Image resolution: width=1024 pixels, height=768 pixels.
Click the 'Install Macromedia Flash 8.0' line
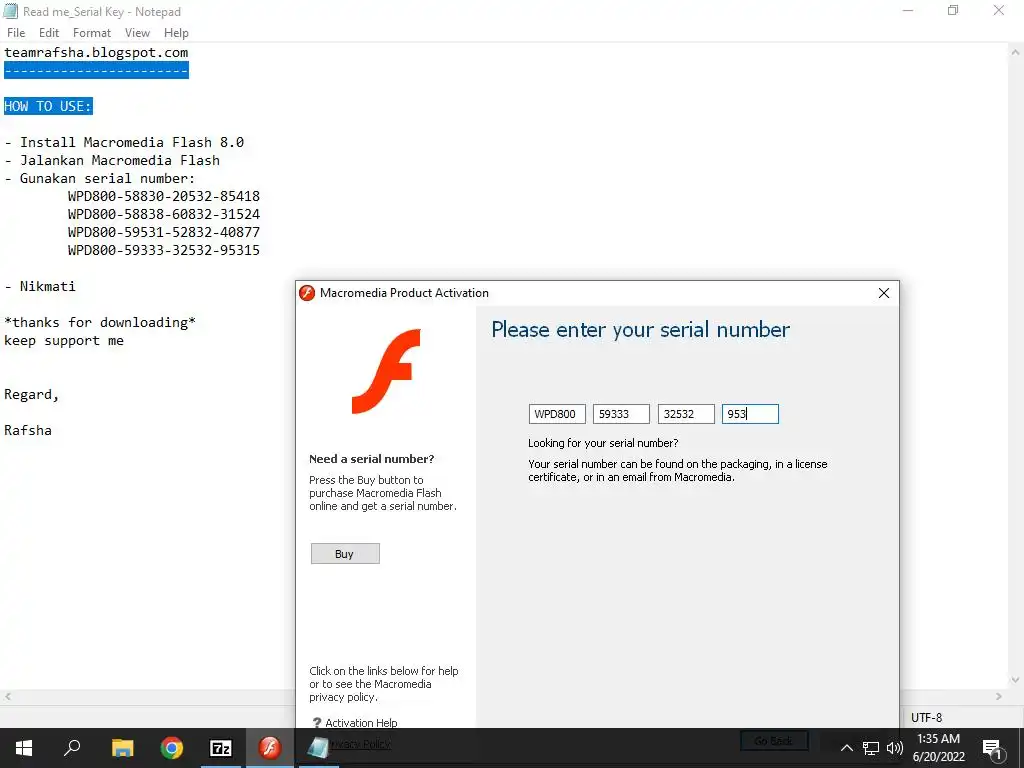click(124, 142)
